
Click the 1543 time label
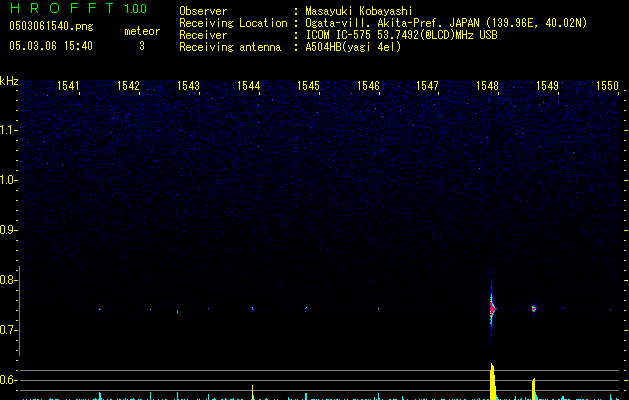(189, 86)
